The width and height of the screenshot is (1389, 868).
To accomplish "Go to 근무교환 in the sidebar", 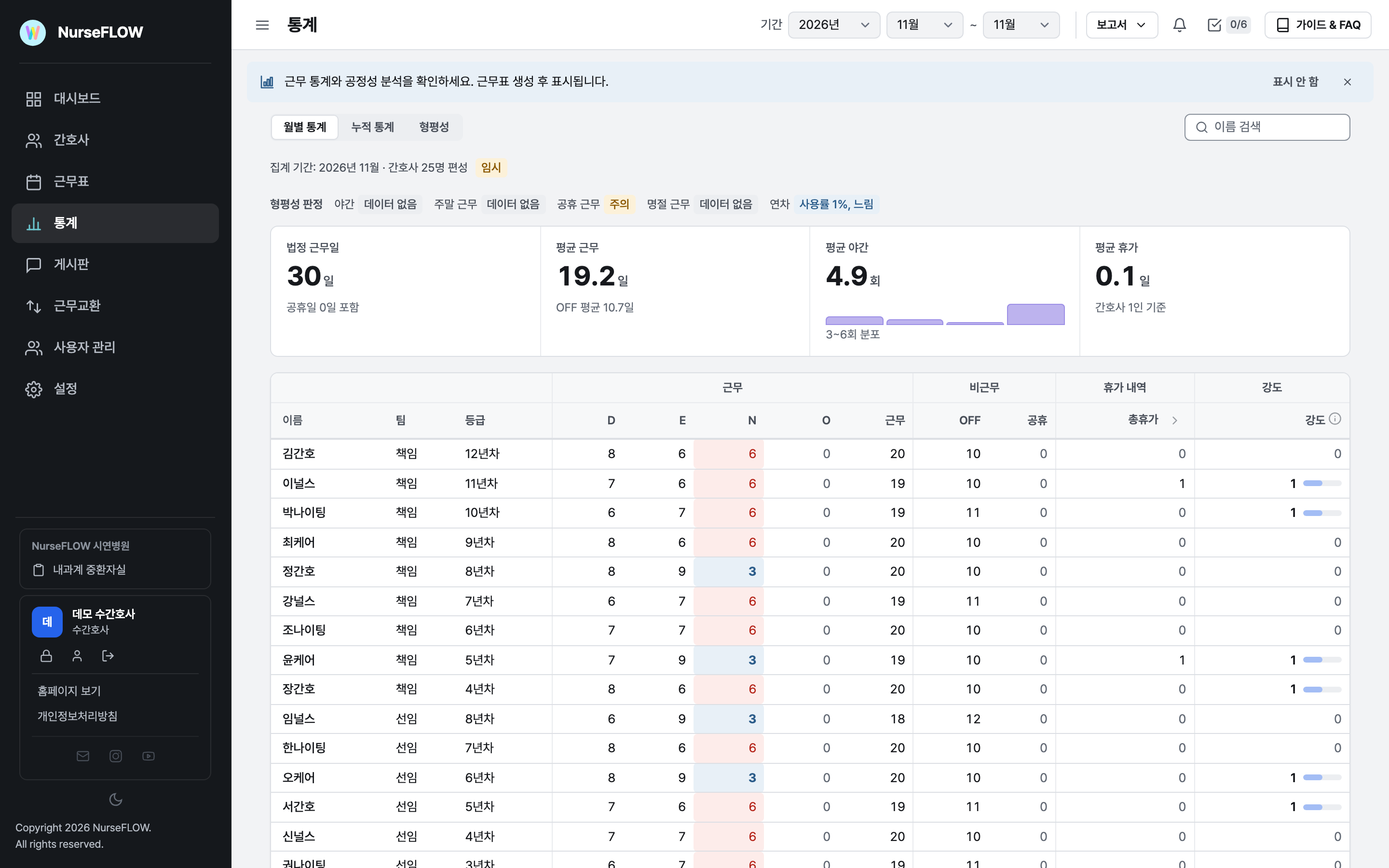I will 115,306.
